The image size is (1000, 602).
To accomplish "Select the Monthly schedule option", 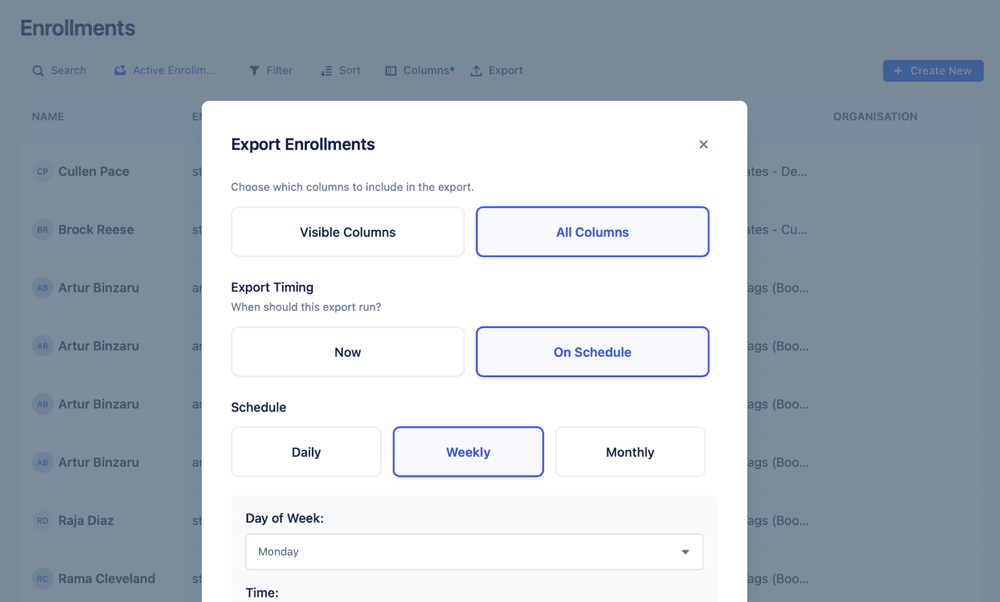I will coord(630,451).
